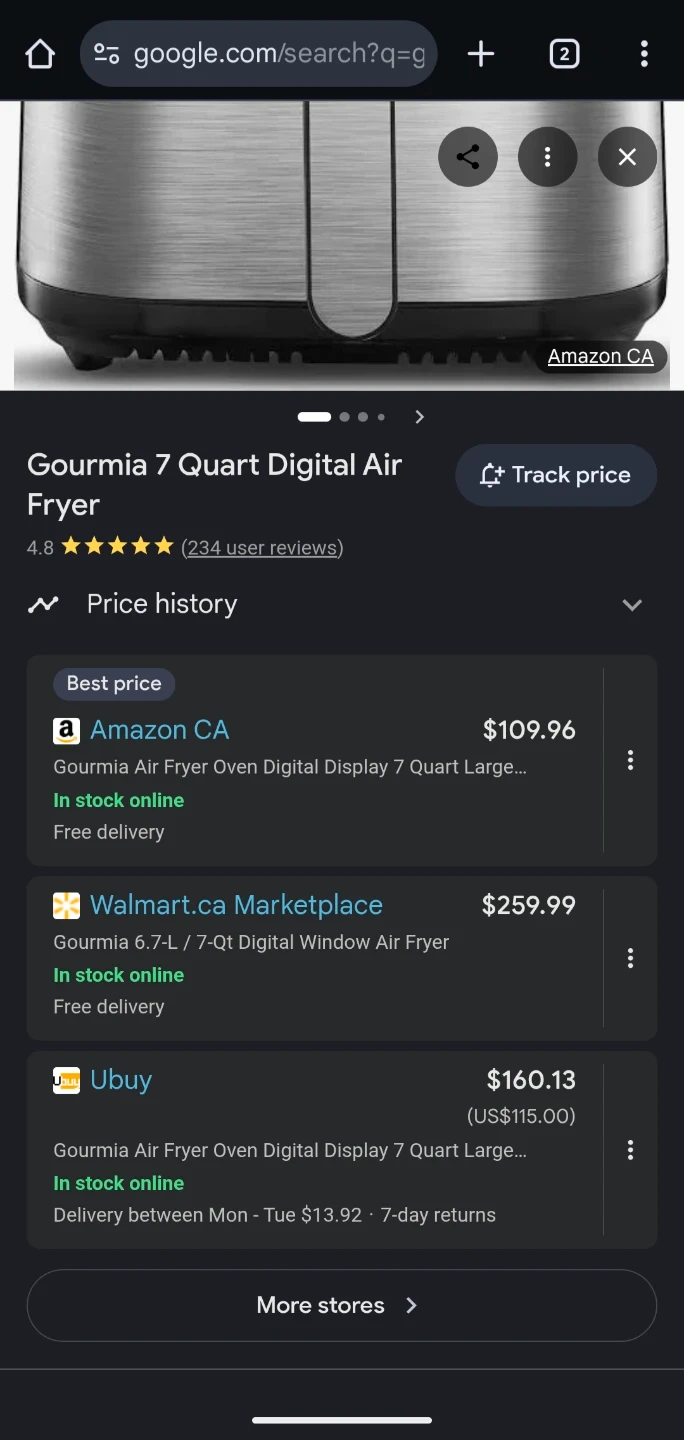Tap the Amazon CA image source label
Screen dimensions: 684x1440
[x=600, y=357]
